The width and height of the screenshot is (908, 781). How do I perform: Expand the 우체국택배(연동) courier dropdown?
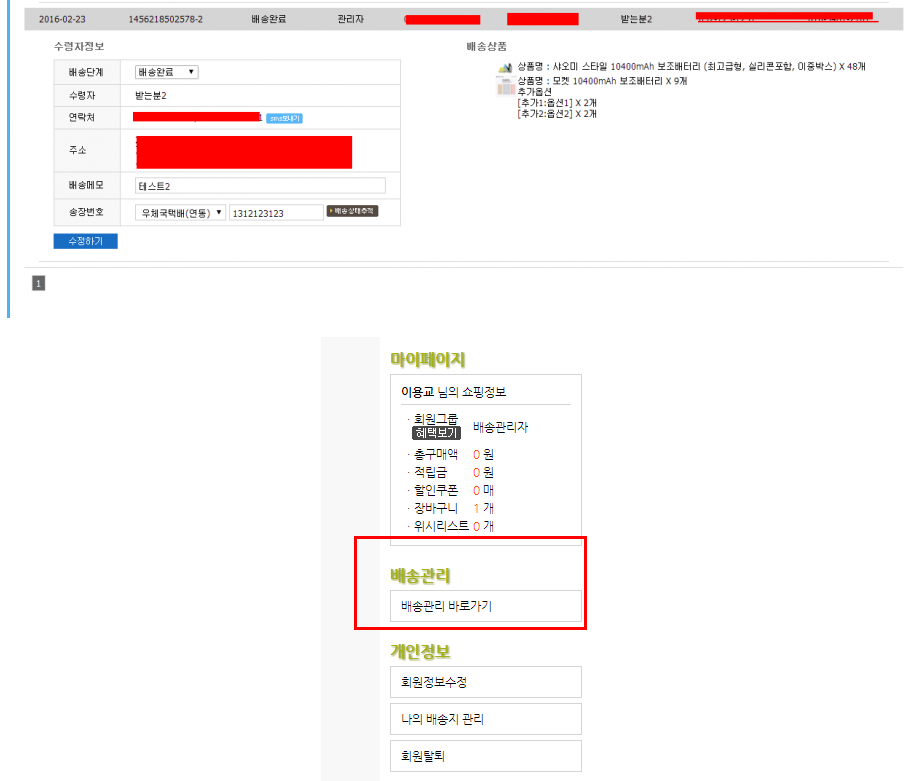(180, 213)
